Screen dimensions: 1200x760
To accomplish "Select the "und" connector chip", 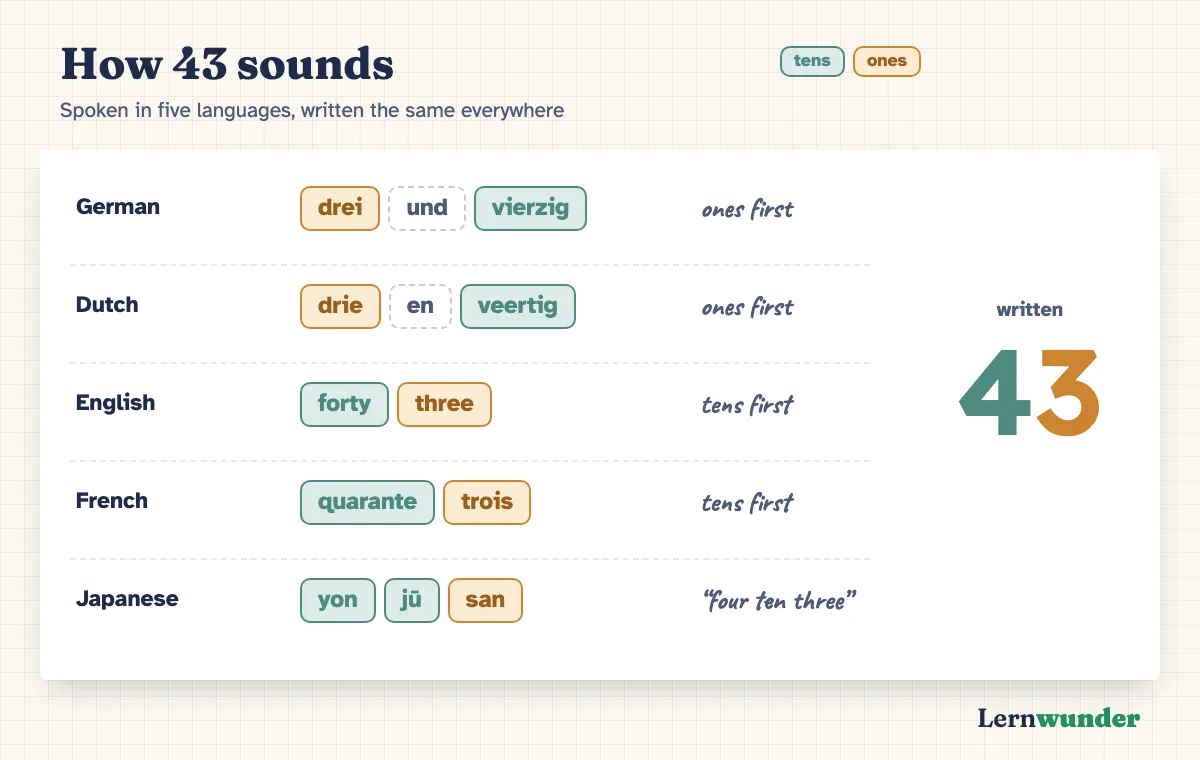I will click(x=427, y=208).
